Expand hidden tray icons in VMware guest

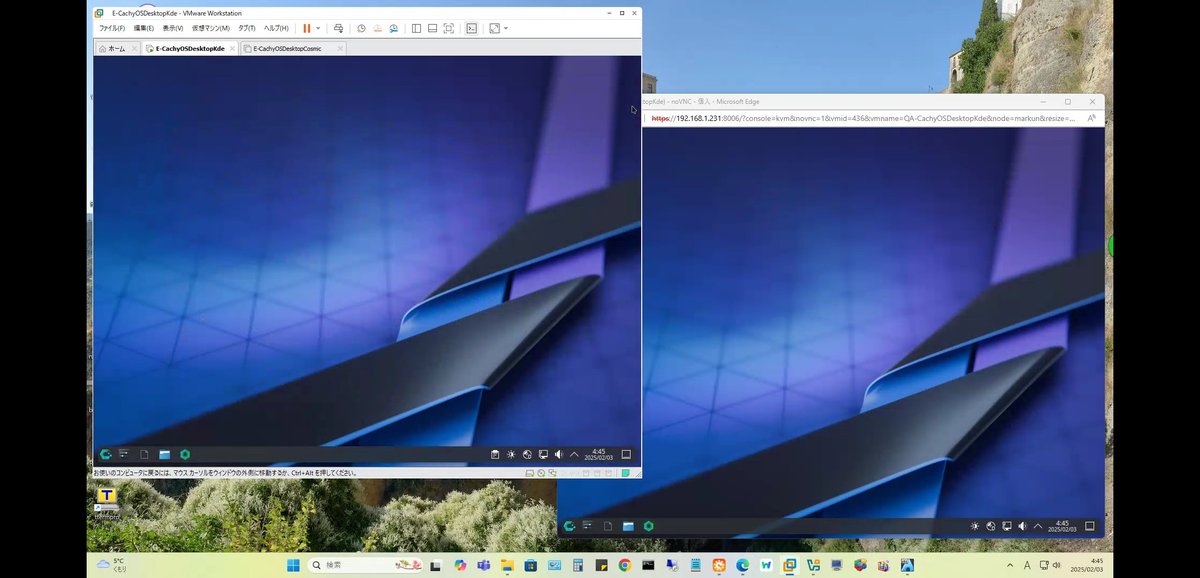point(574,454)
